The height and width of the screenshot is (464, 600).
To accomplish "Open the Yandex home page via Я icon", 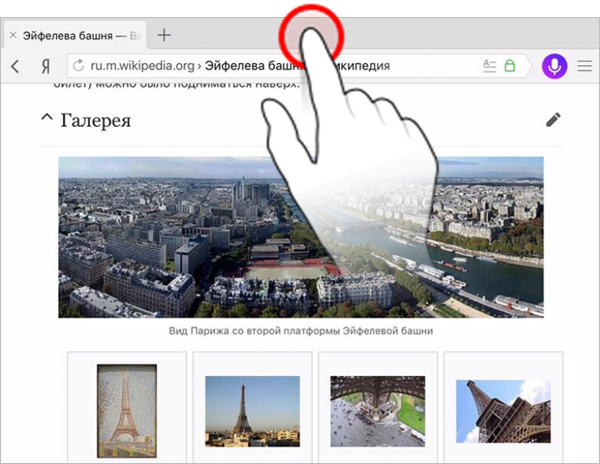I will click(x=46, y=67).
